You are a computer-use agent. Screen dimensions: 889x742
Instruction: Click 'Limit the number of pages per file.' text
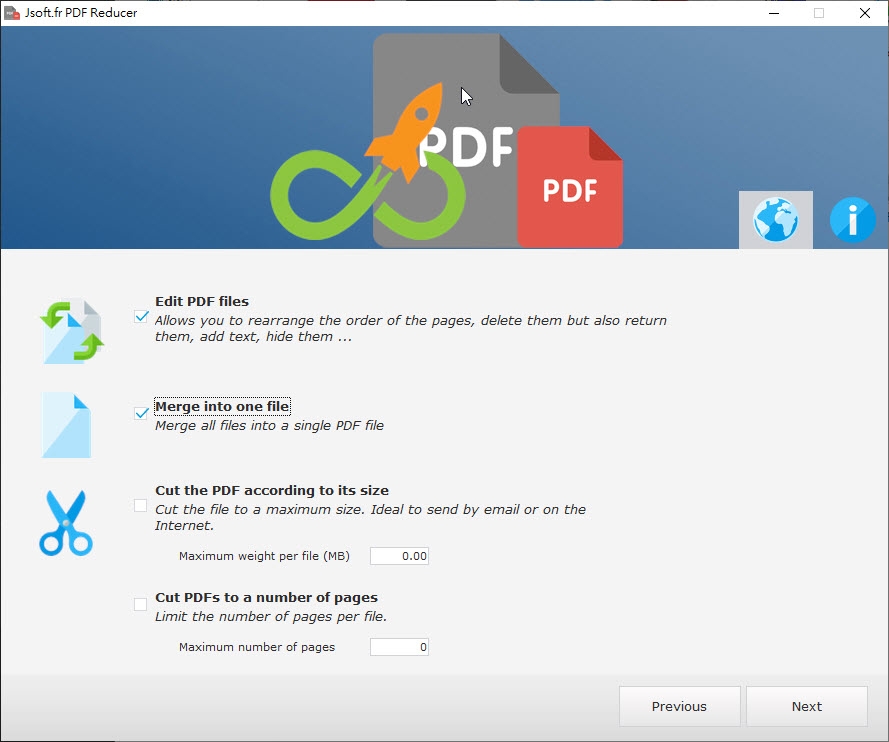pyautogui.click(x=271, y=616)
